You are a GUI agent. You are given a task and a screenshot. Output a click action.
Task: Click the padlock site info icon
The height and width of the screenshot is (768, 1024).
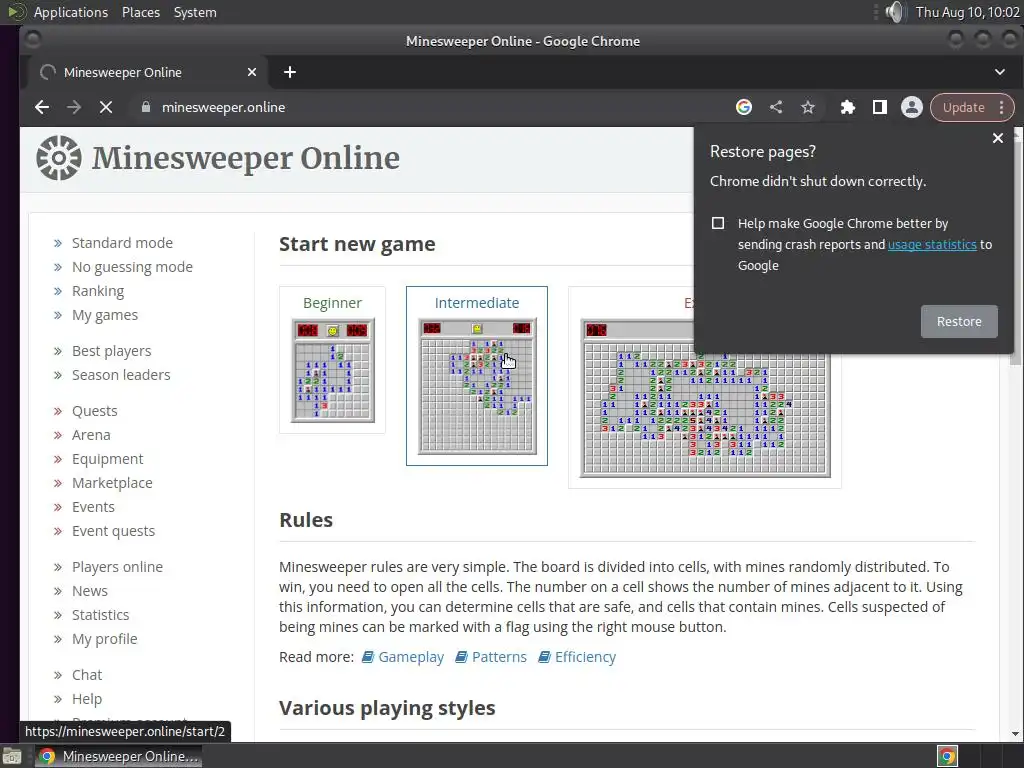click(x=146, y=107)
